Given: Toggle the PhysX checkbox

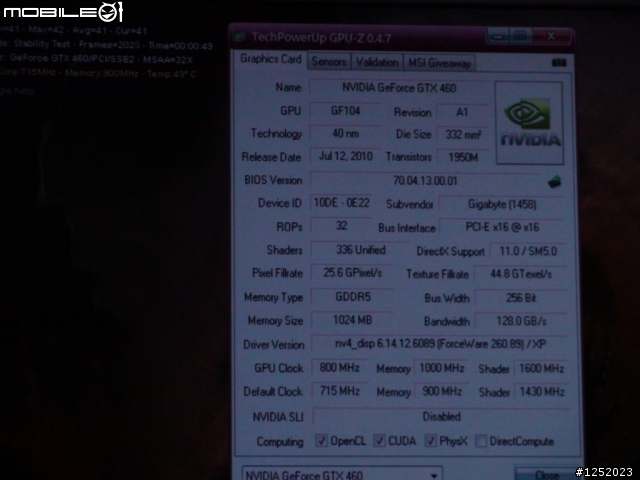Looking at the screenshot, I should pos(431,440).
